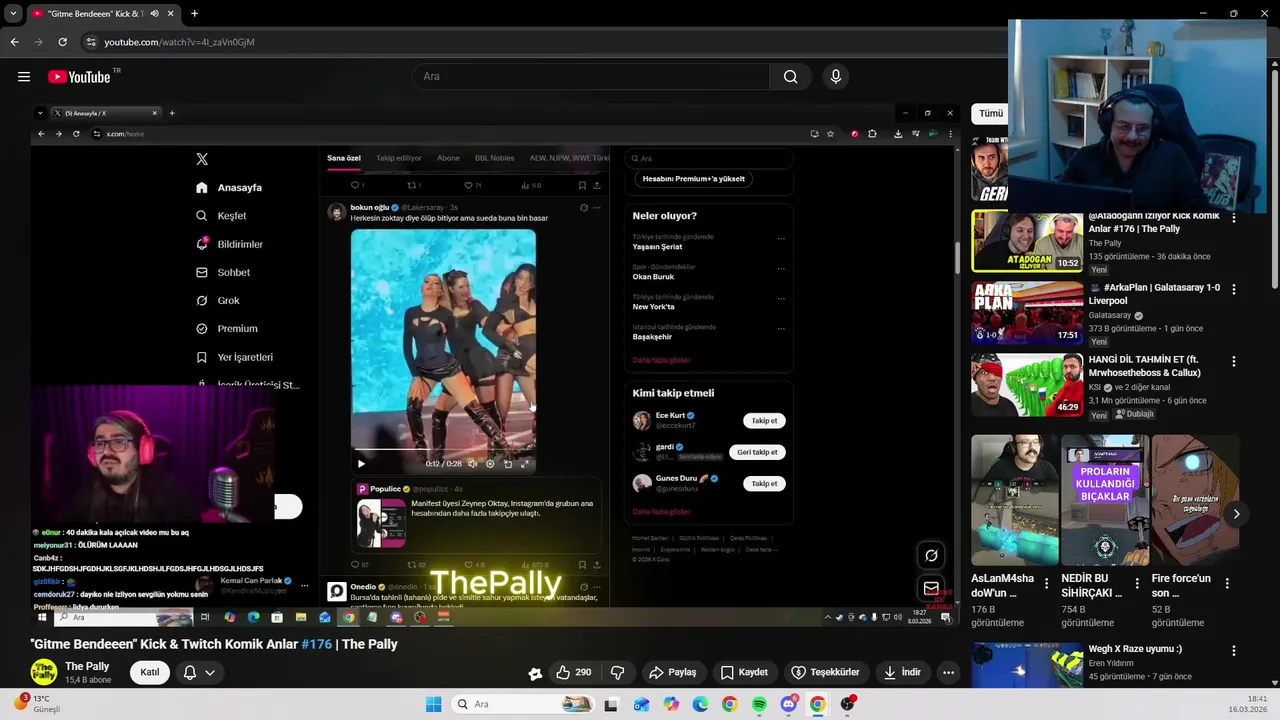Open the HANGİ DİL TAHMİN ET thumbnail

click(1027, 385)
